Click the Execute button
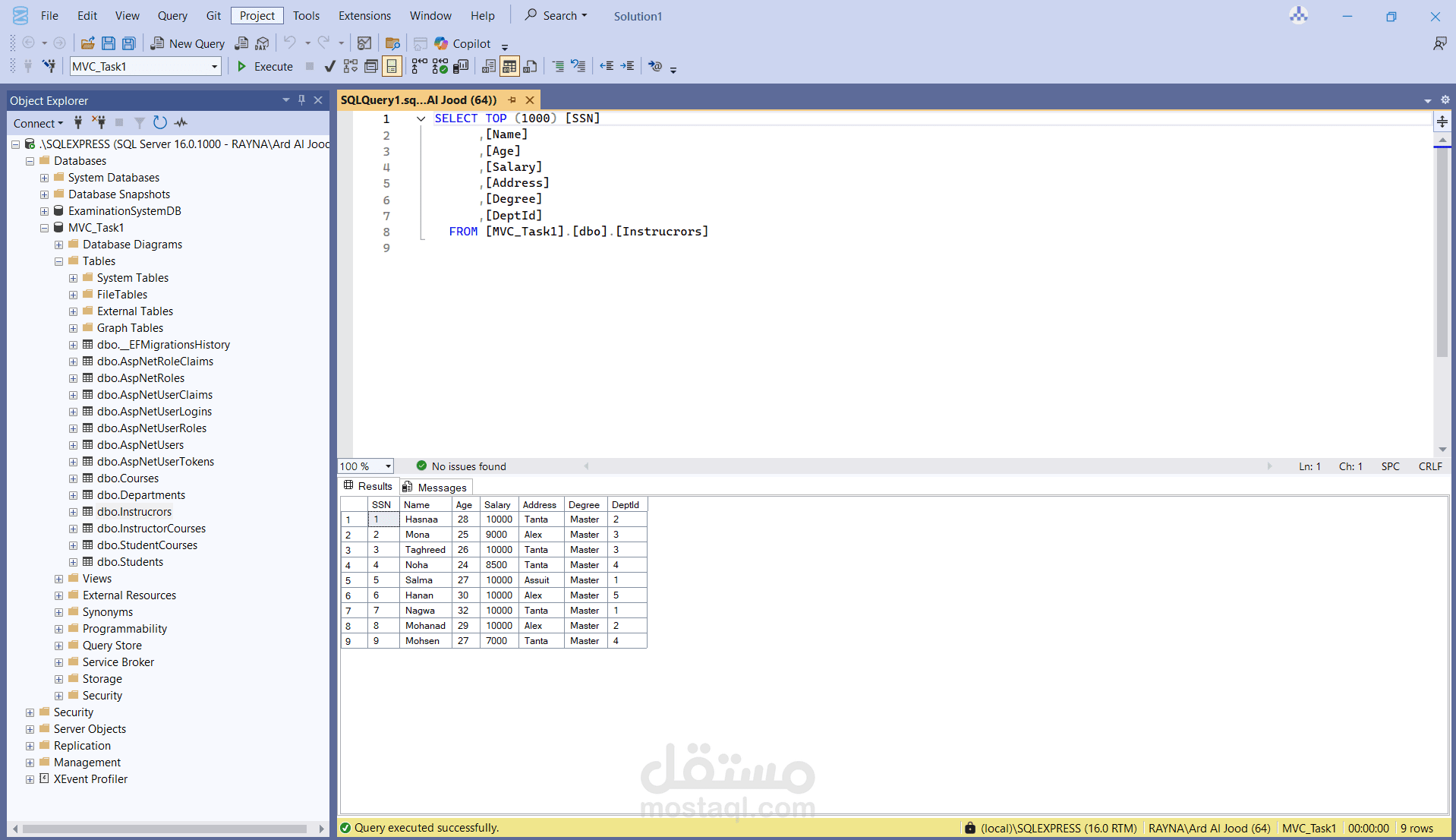 [265, 66]
